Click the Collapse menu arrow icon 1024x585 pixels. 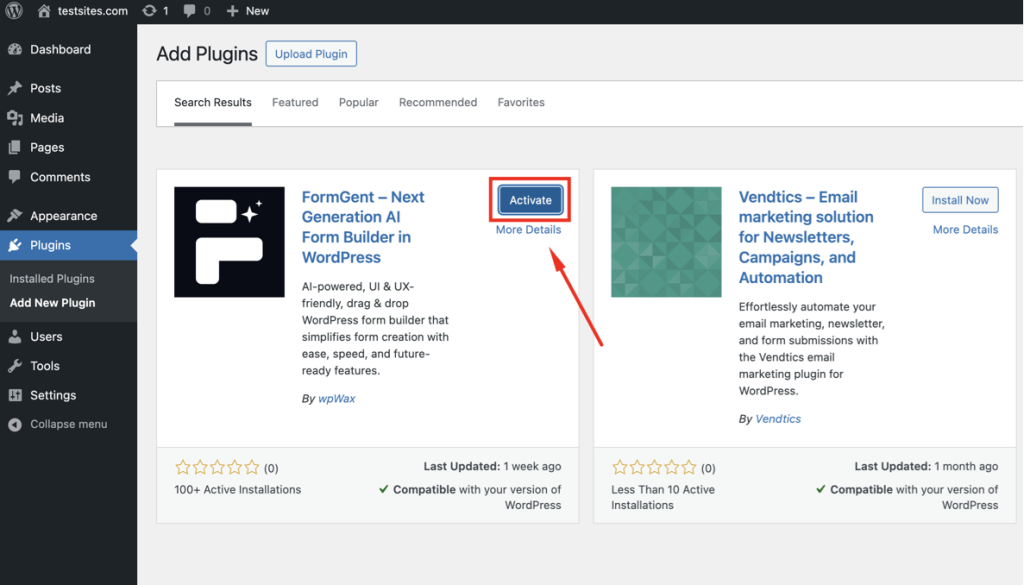point(15,424)
